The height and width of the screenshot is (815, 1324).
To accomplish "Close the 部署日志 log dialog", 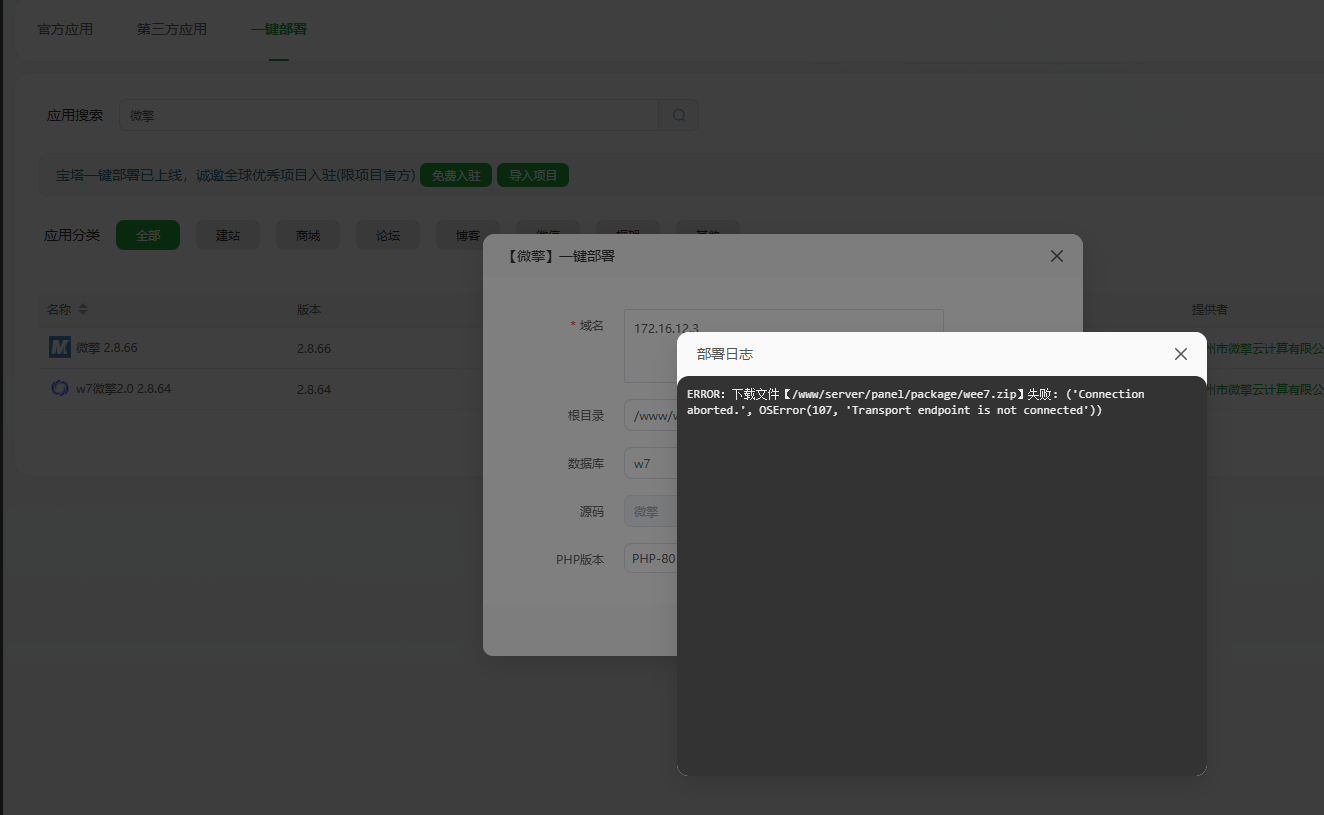I will pos(1180,354).
